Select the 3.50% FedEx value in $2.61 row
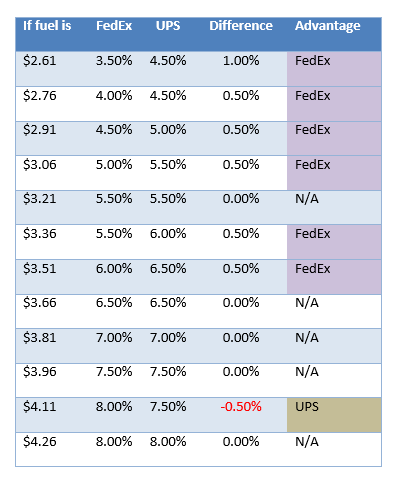 114,61
